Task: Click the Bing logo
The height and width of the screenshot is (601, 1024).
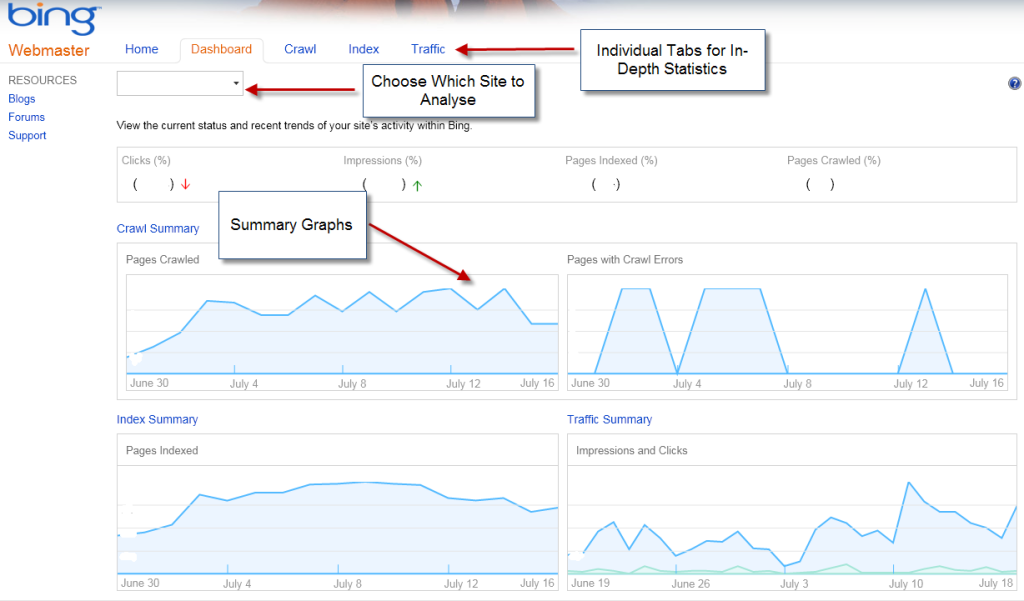Action: click(55, 18)
